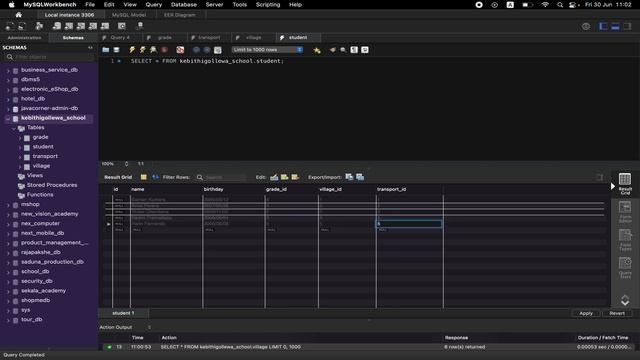Expand the student table node
This screenshot has height=360, width=640.
click(20, 147)
